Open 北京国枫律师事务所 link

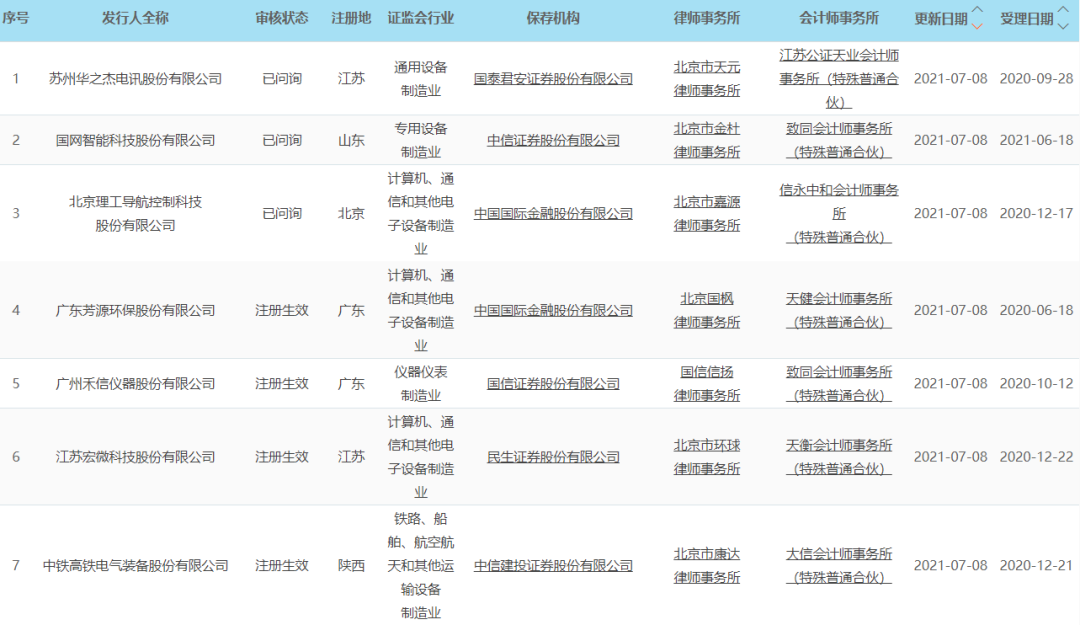click(x=707, y=310)
